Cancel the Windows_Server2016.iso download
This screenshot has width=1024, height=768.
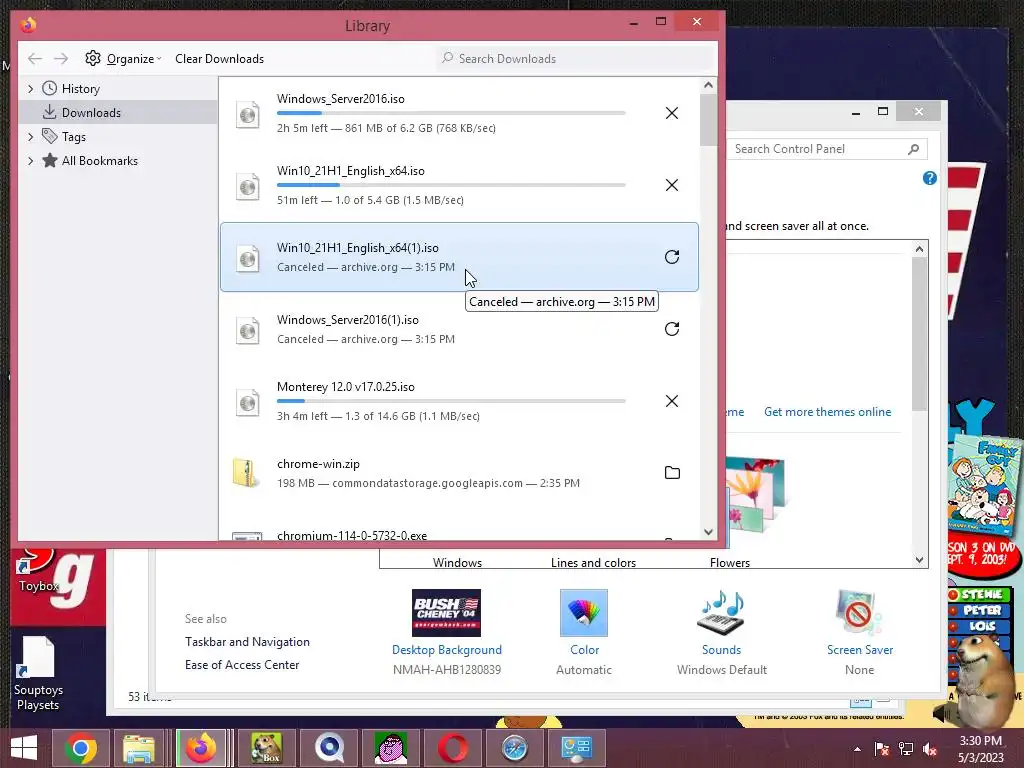(671, 113)
